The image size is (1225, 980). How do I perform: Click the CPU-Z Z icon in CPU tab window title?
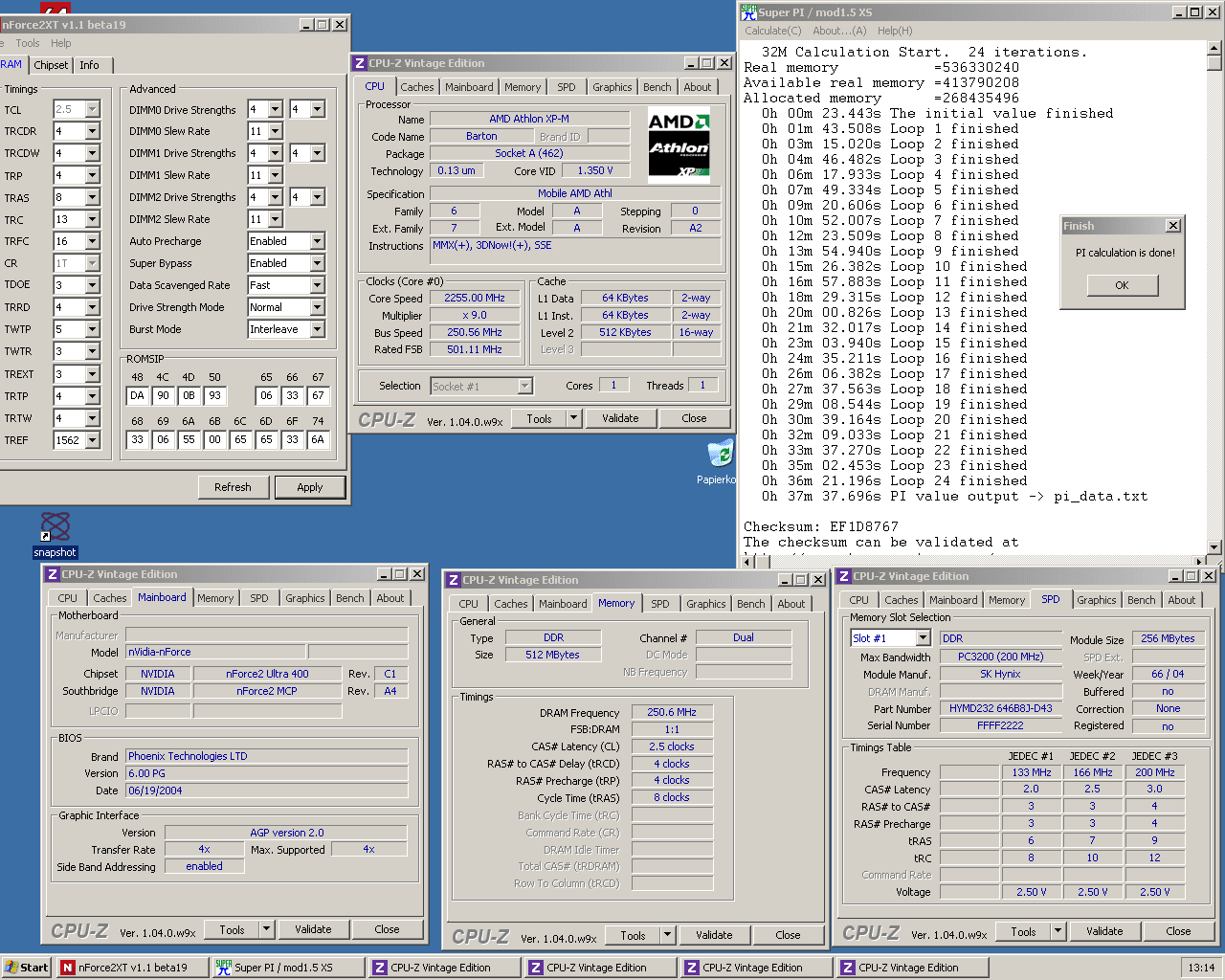pyautogui.click(x=360, y=63)
